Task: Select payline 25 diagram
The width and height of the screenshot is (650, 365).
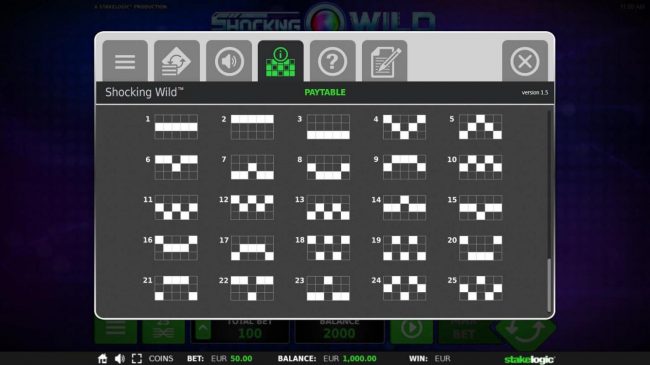Action: (x=480, y=288)
